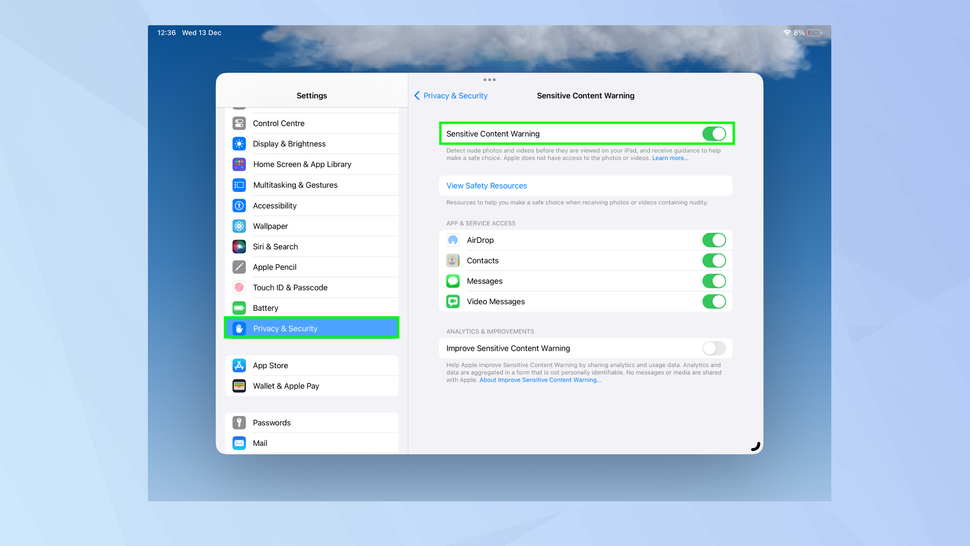The image size is (970, 546).
Task: Tap the Wi-Fi status icon
Action: (787, 33)
